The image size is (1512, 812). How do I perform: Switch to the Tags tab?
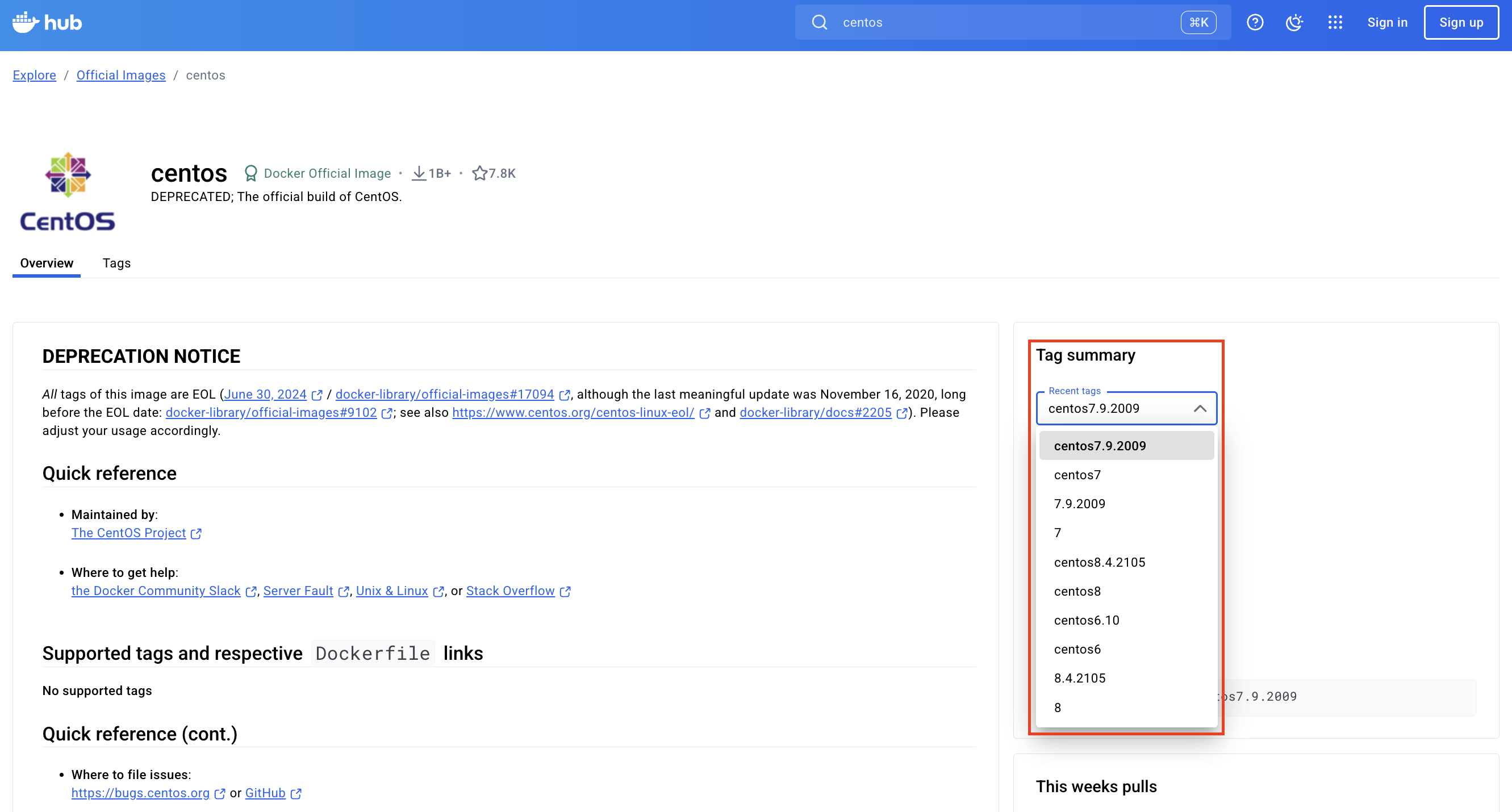tap(116, 263)
